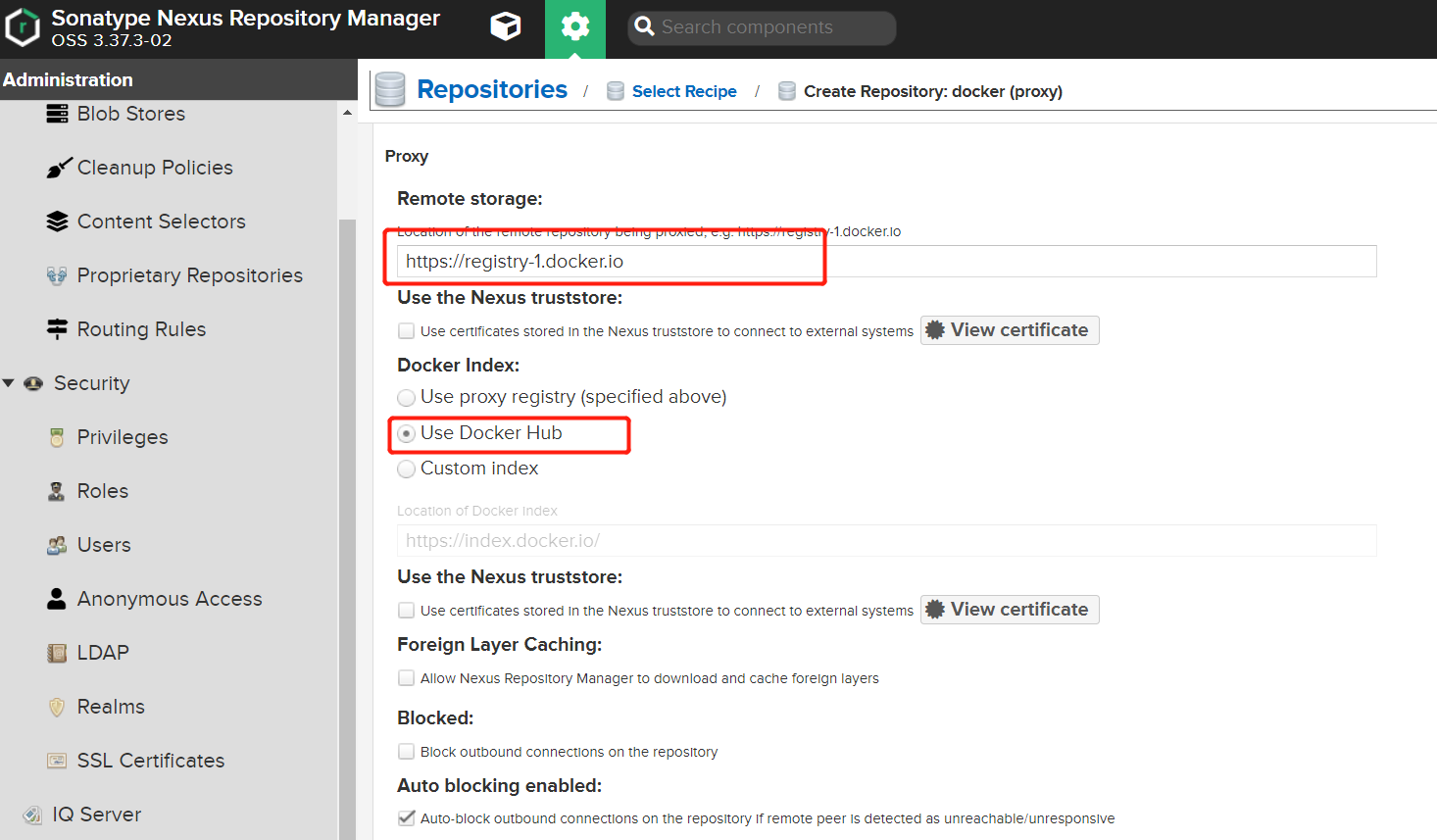Go back to Select Recipe breadcrumb
Screen dimensions: 1437x840
pos(684,91)
